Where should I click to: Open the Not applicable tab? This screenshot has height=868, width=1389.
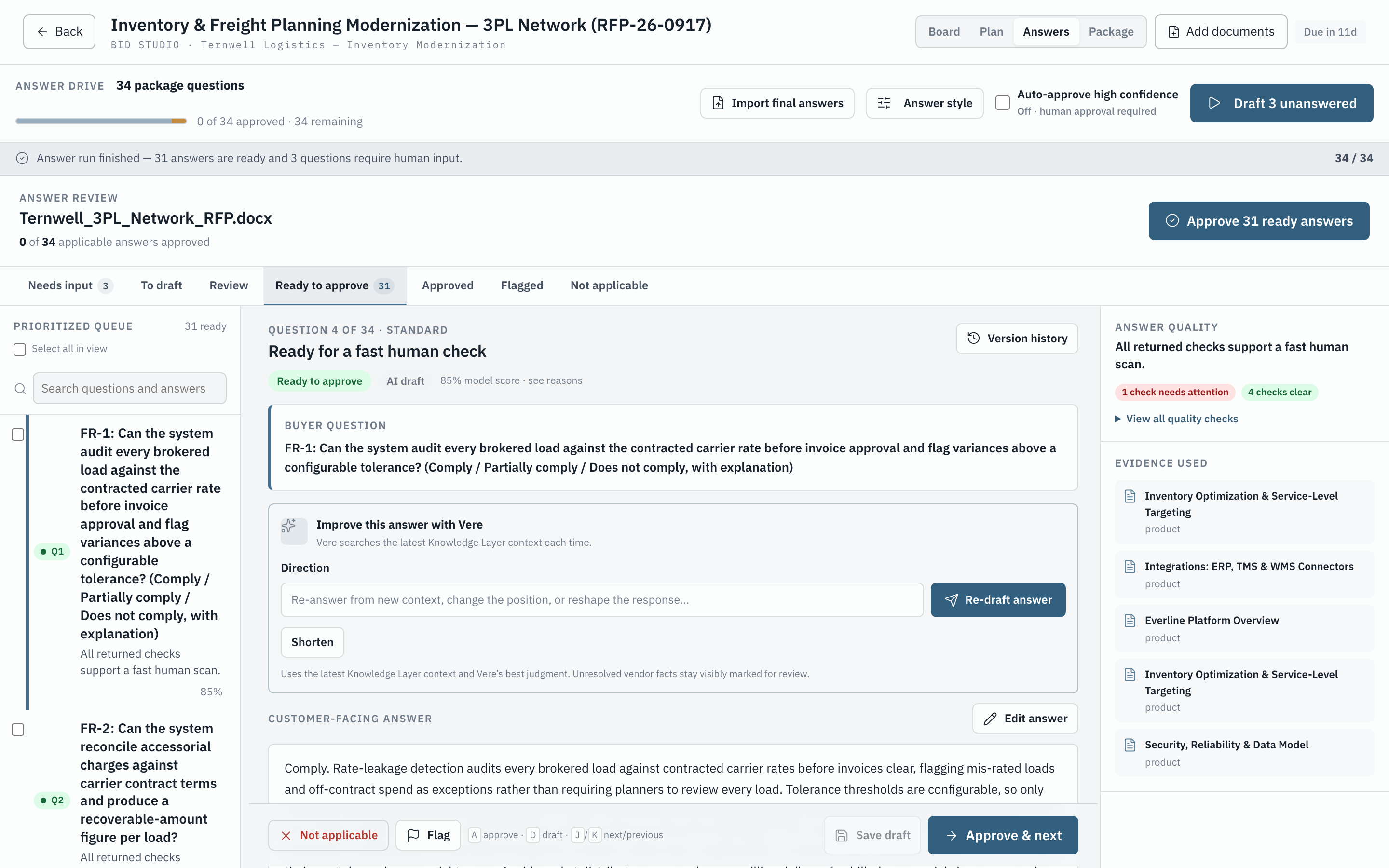point(608,285)
